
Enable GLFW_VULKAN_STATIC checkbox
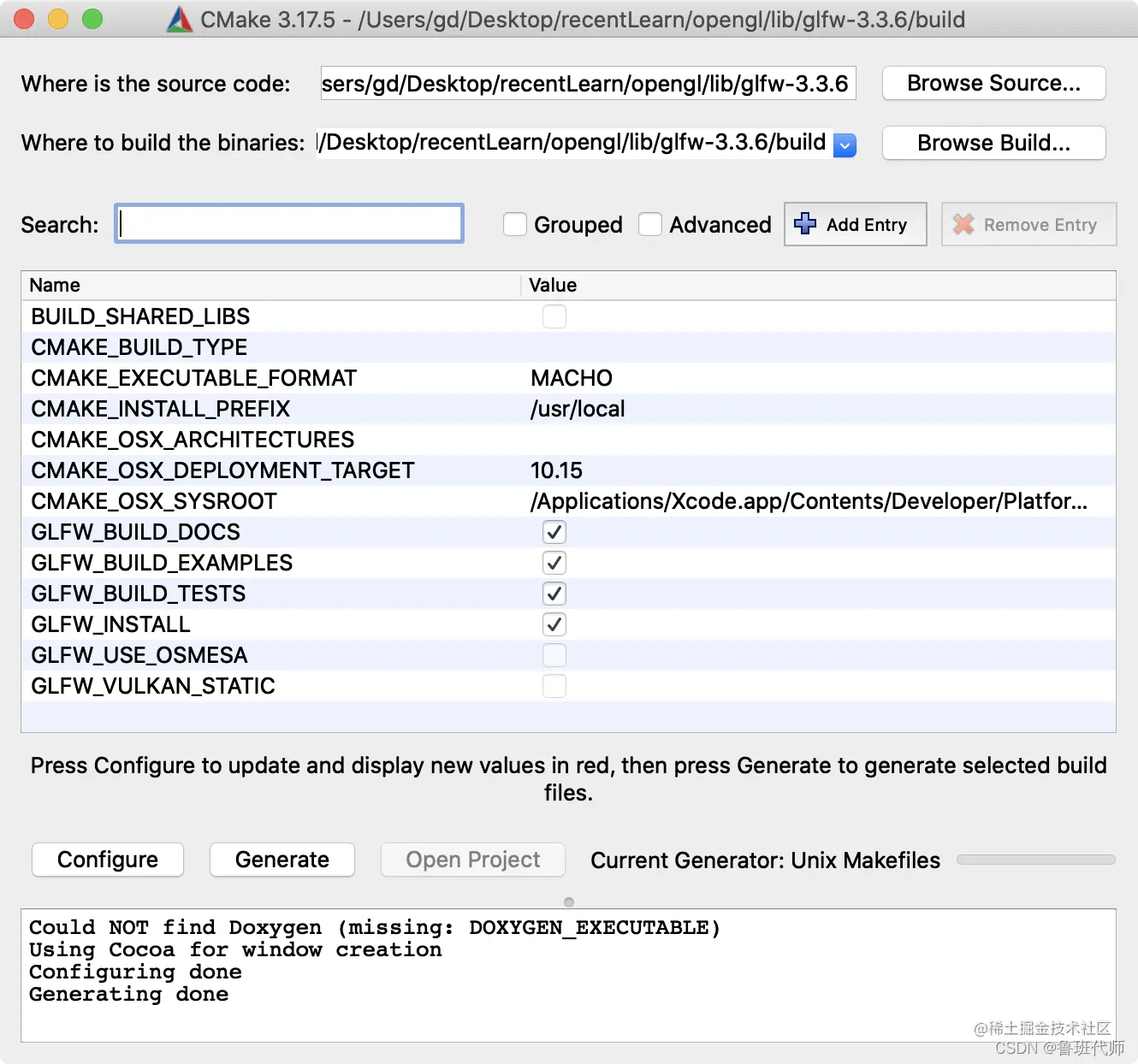coord(554,686)
